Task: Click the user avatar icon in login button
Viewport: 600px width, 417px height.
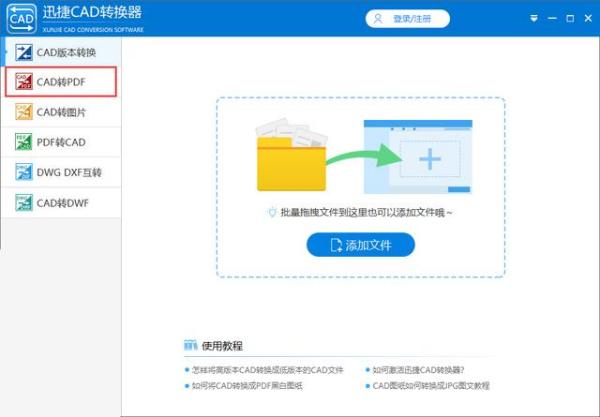Action: tap(378, 19)
